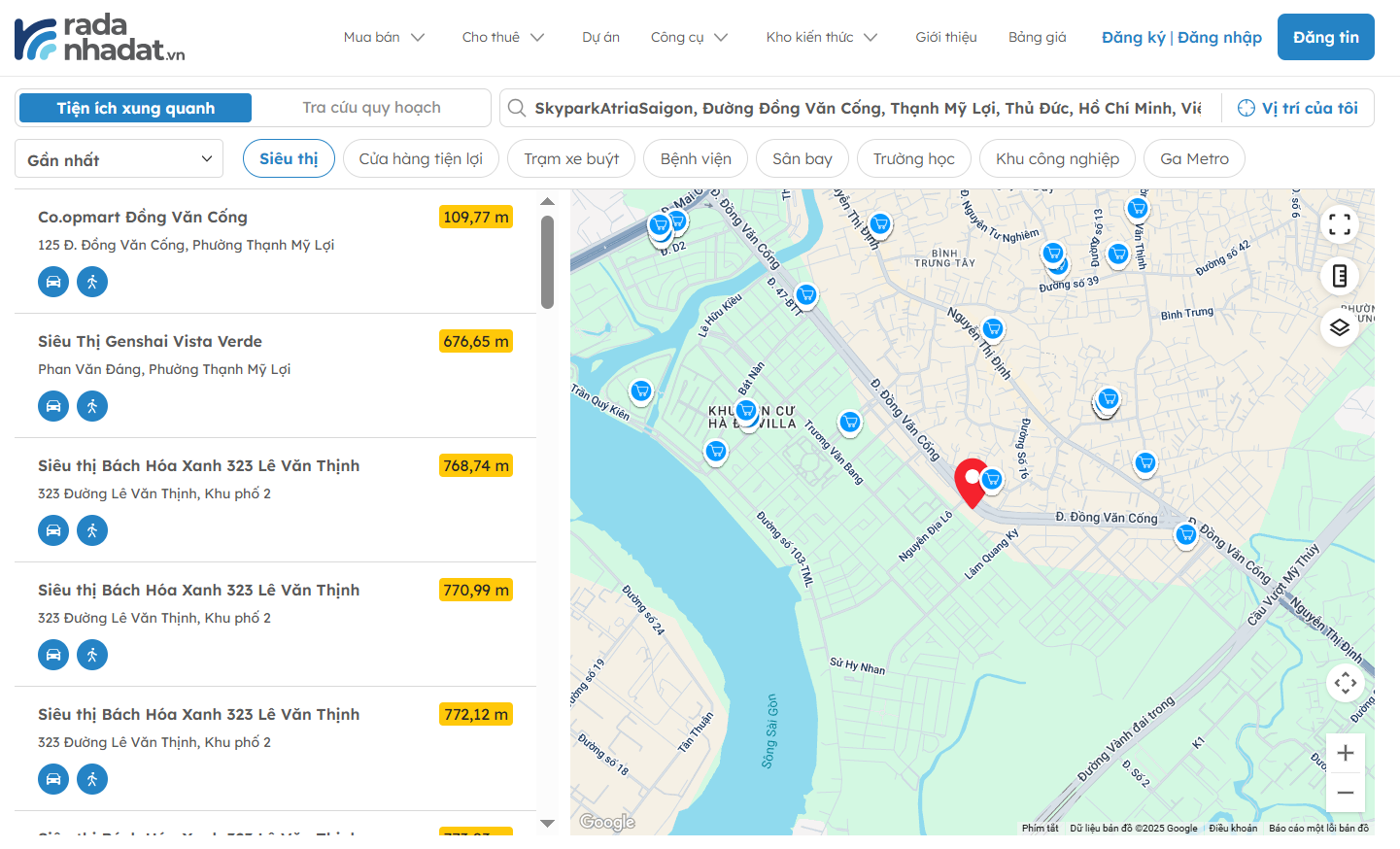Click walking icon on the 772,12 m result
The height and width of the screenshot is (849, 1400).
point(92,779)
